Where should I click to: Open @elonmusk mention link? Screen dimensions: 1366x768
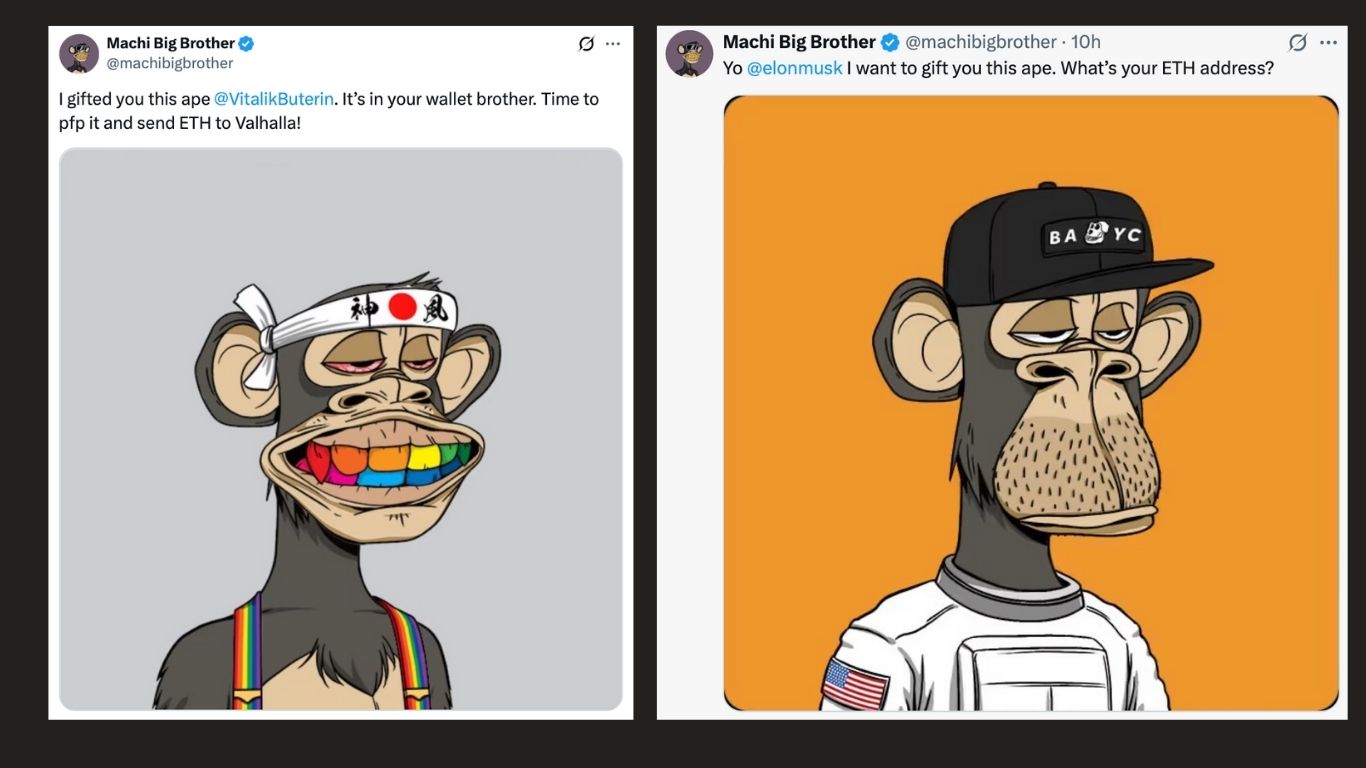[795, 69]
